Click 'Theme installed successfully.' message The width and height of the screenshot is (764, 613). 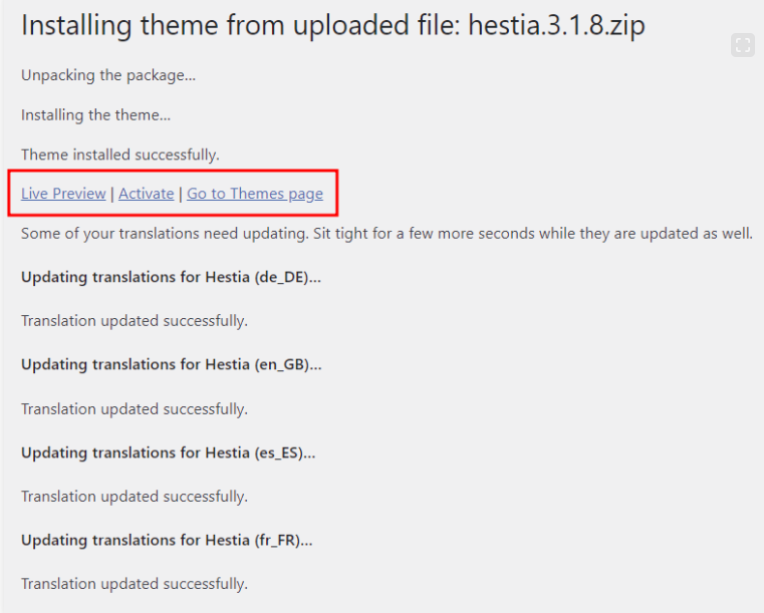[120, 155]
